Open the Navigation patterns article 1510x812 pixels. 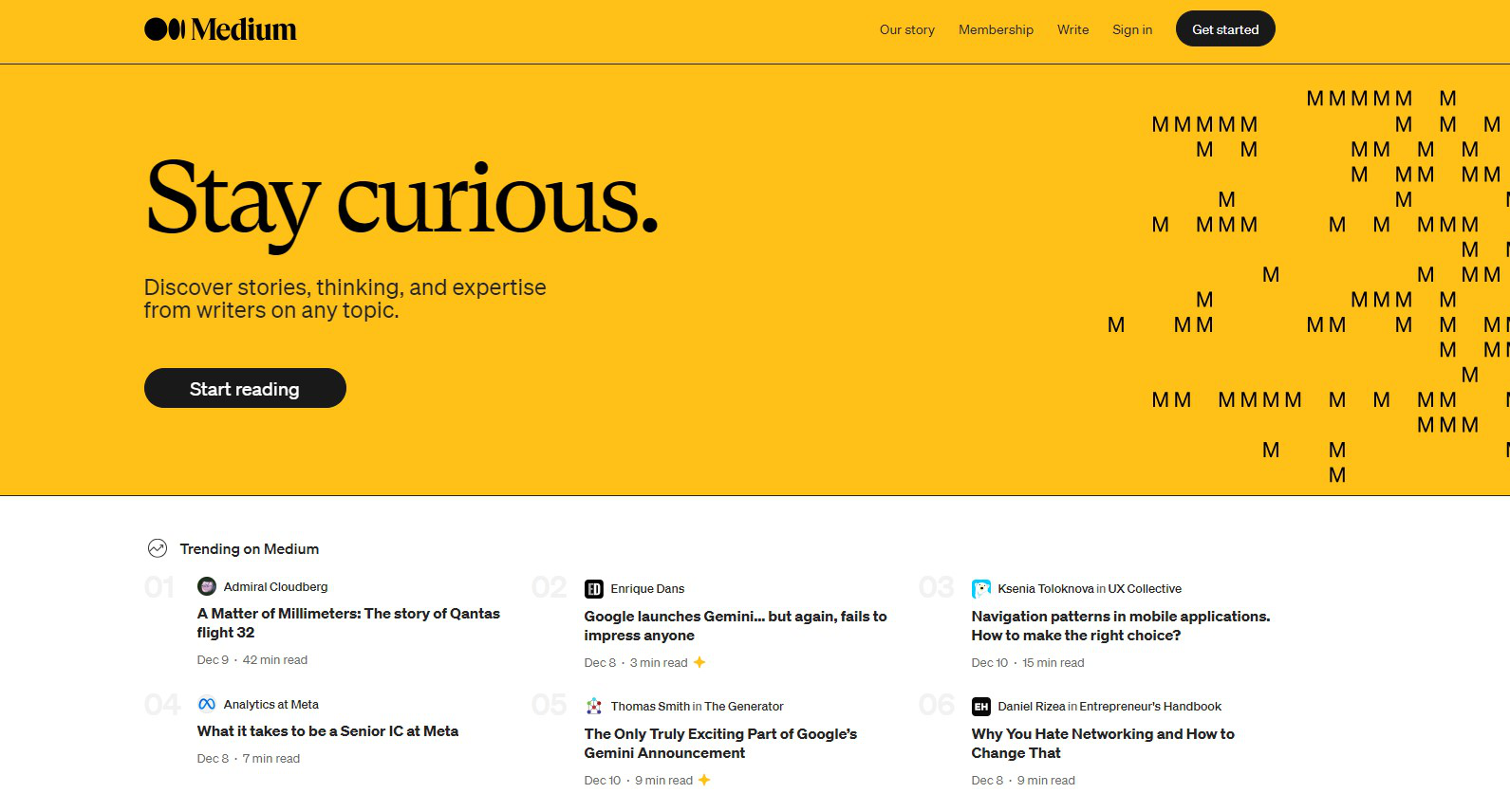(1121, 626)
